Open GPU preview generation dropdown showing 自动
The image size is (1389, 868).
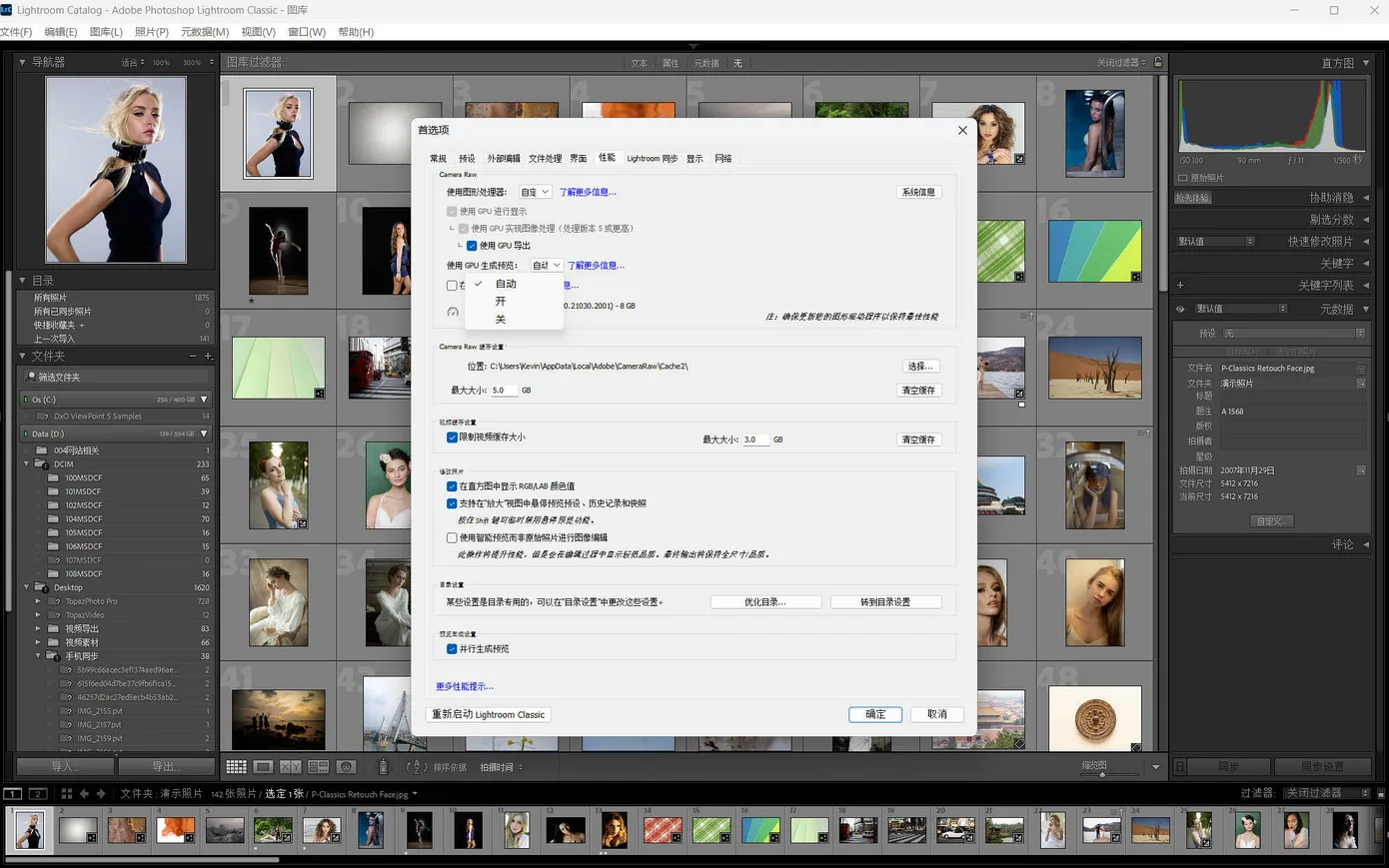click(x=547, y=266)
